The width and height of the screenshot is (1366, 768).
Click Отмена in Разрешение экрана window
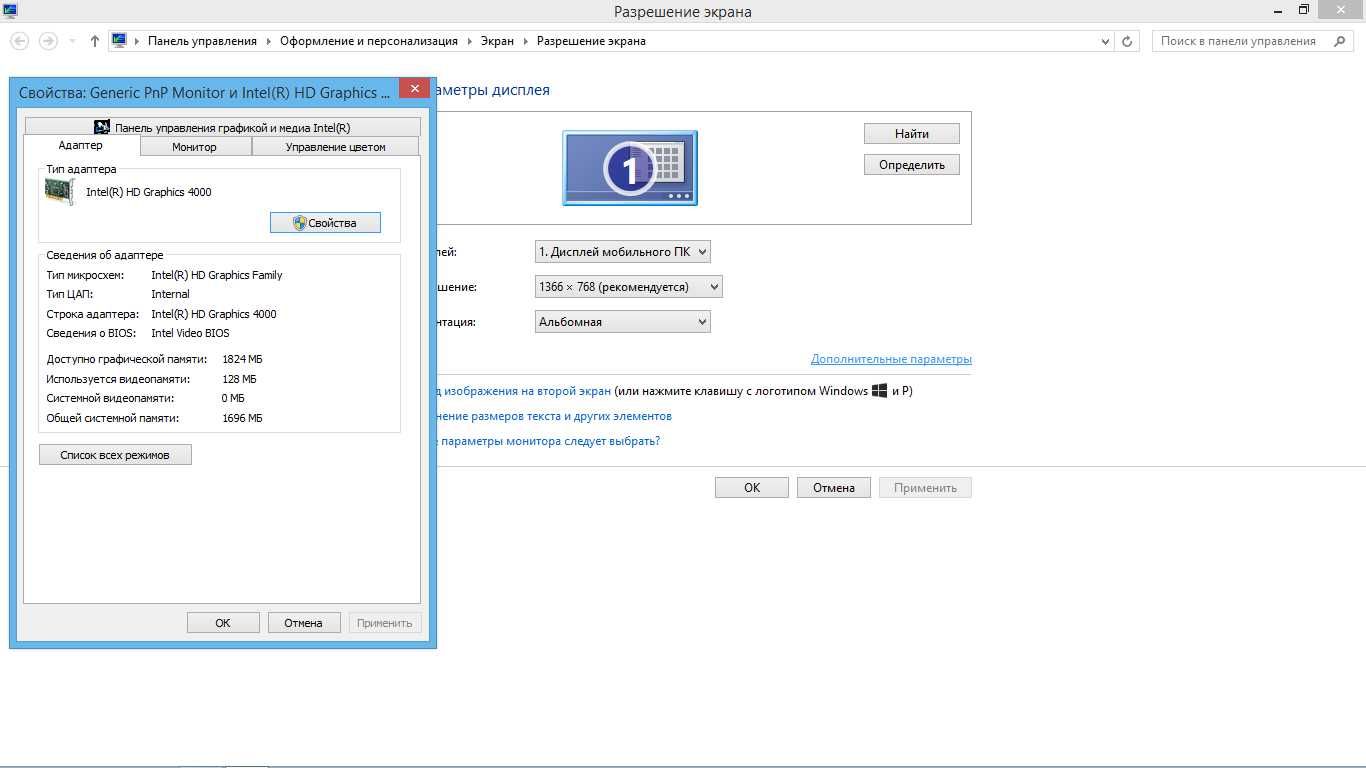click(x=834, y=488)
